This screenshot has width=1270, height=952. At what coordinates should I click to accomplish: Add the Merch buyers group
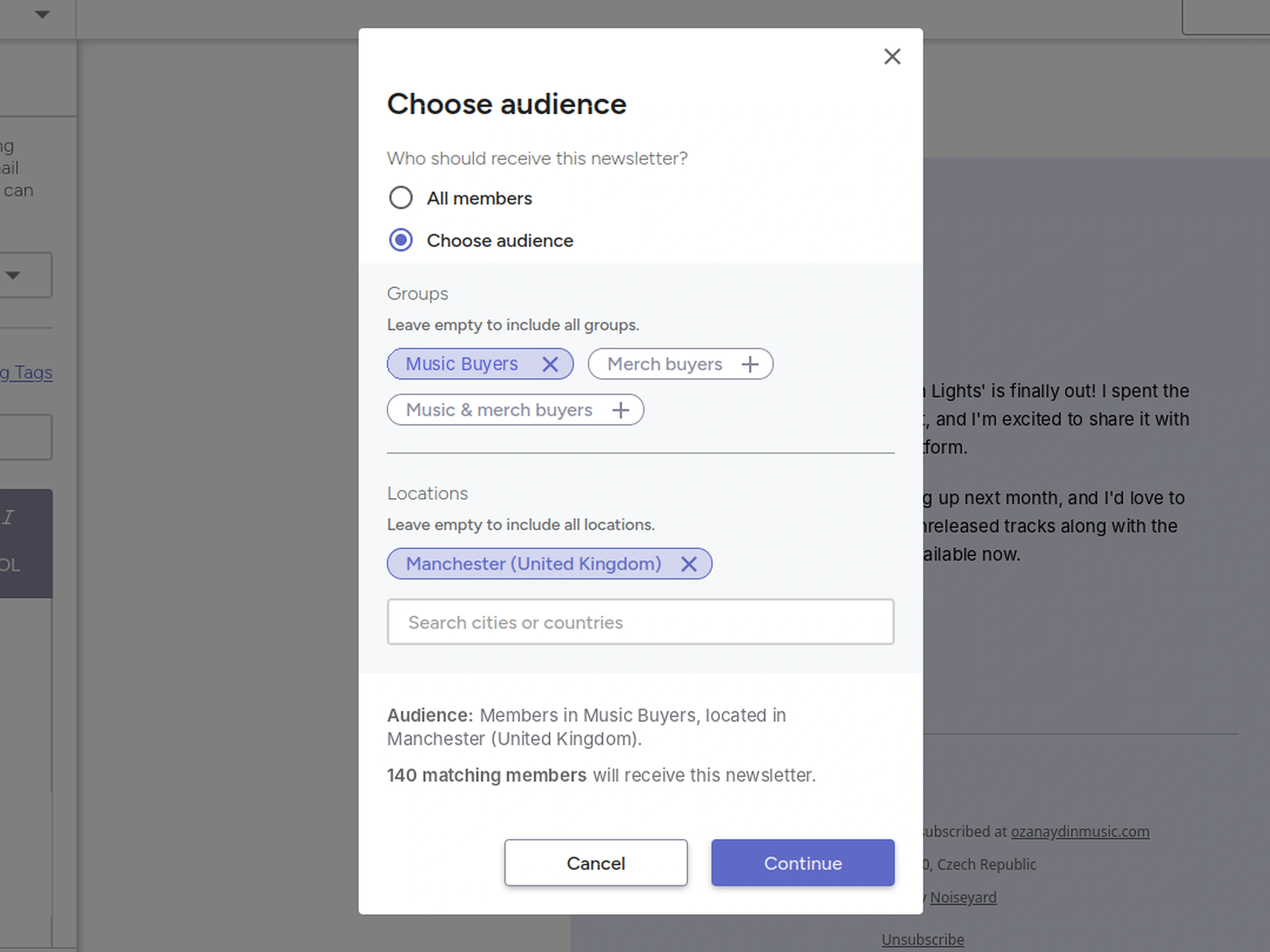750,364
